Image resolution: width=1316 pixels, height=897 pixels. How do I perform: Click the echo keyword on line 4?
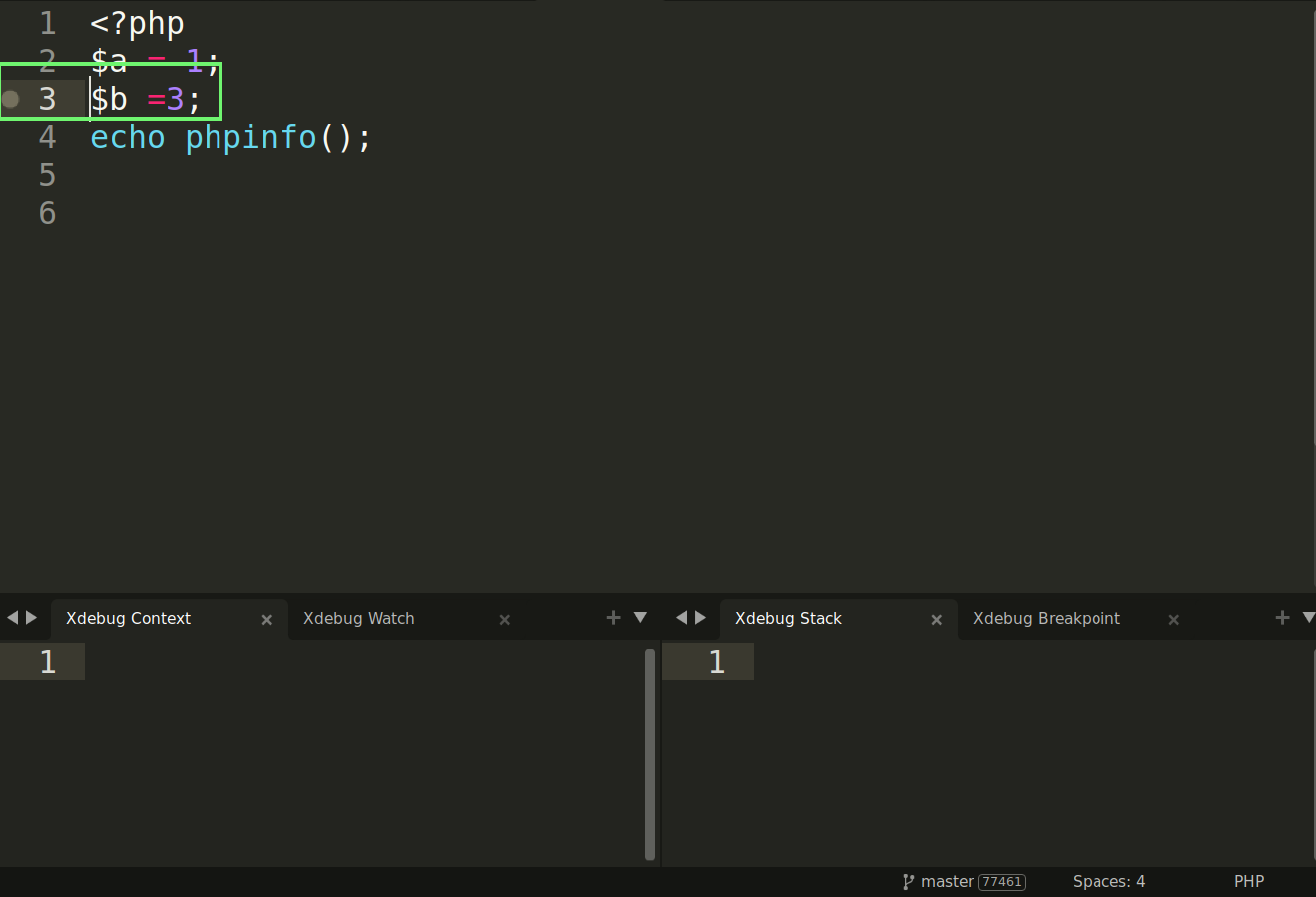(128, 137)
